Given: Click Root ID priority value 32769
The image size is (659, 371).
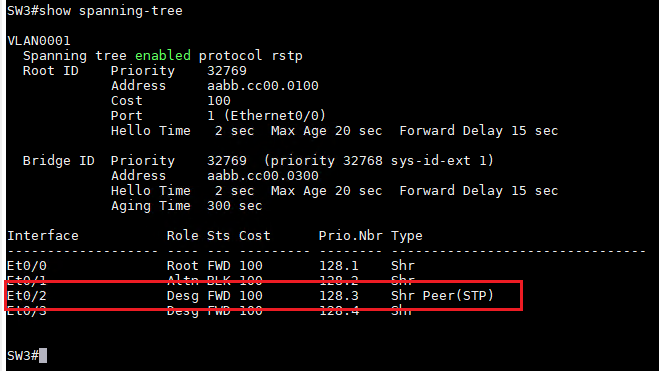Looking at the screenshot, I should pyautogui.click(x=227, y=71).
